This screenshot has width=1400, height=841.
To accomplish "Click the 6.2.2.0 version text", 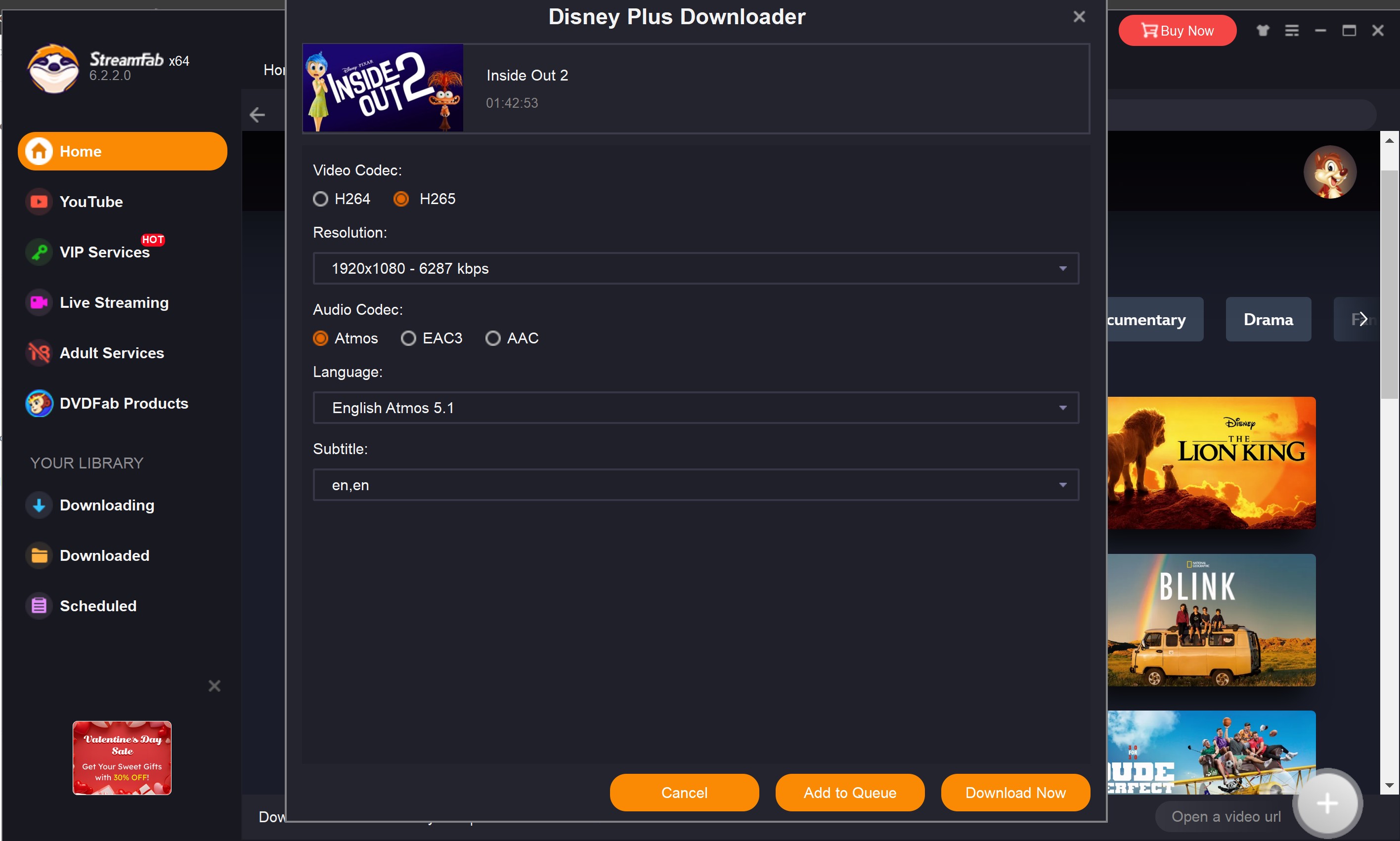I will [110, 76].
